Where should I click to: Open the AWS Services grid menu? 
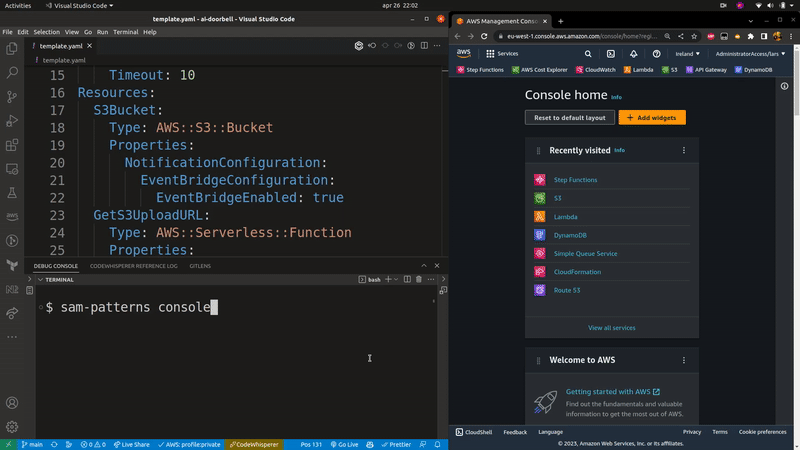click(502, 54)
